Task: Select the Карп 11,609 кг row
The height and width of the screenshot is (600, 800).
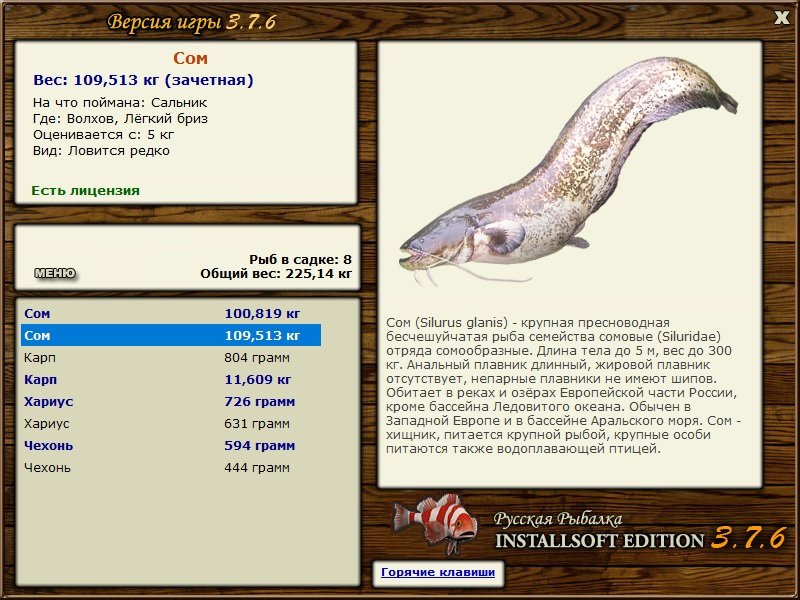Action: tap(171, 380)
